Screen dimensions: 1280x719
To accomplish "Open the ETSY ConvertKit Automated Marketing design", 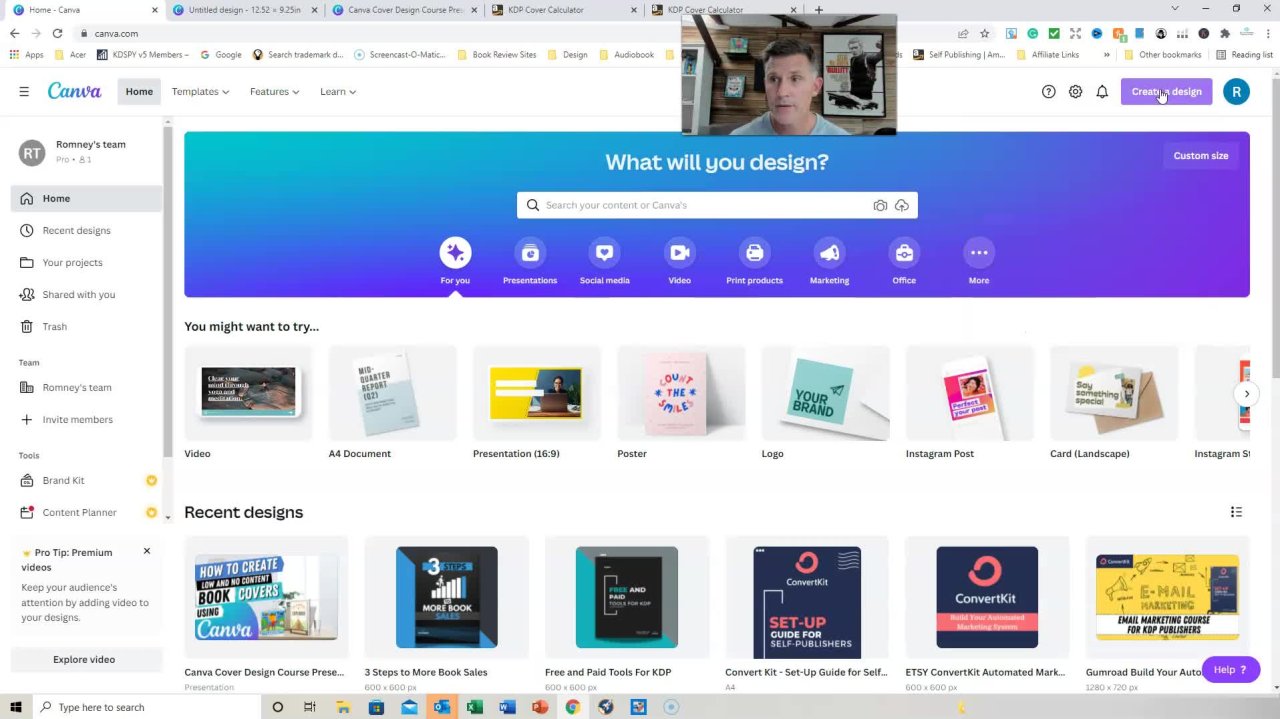I will [x=987, y=597].
